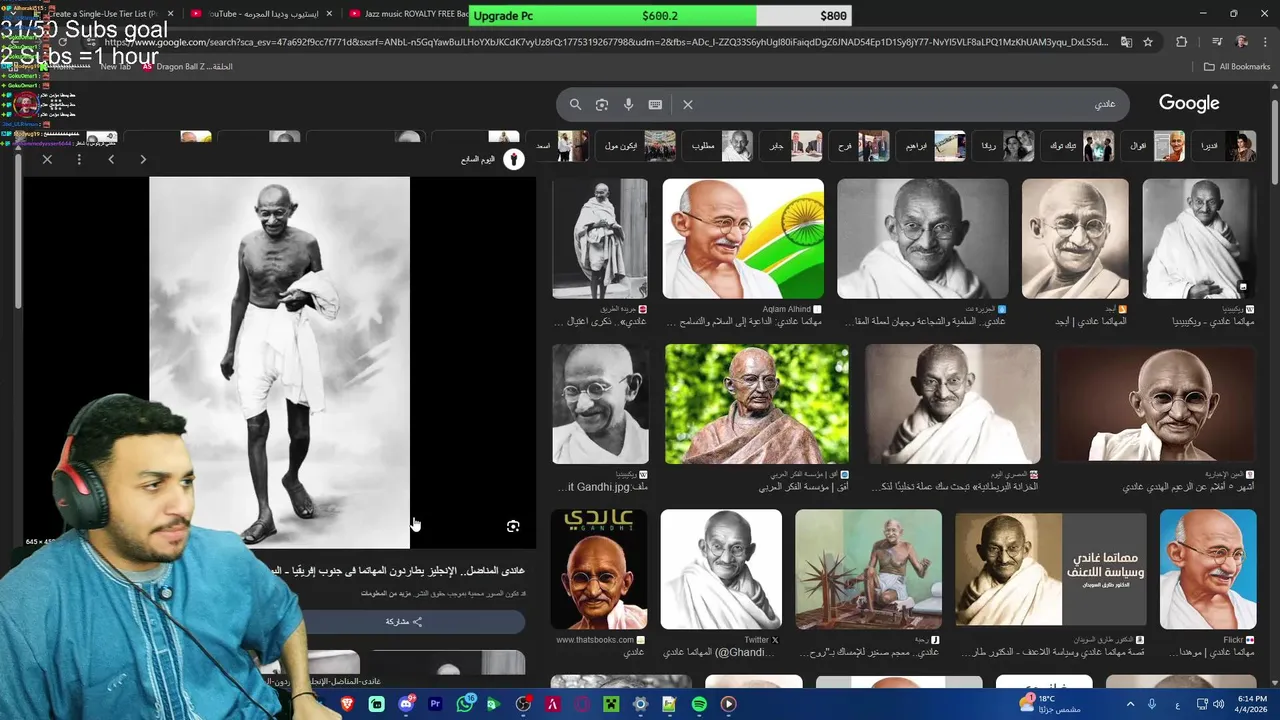Open Spotify from the taskbar
Screen dimensions: 1280x720
[x=699, y=704]
